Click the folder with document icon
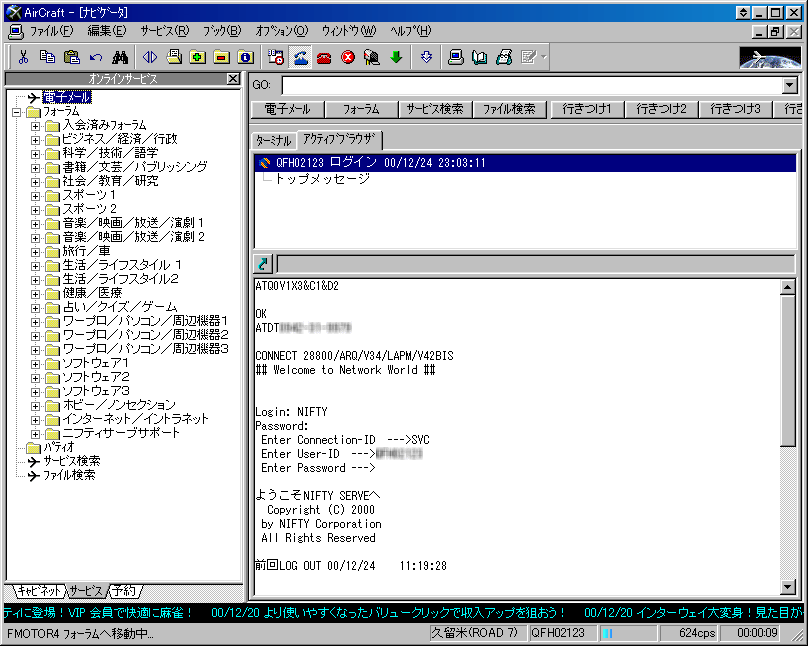The image size is (808, 646). [174, 57]
